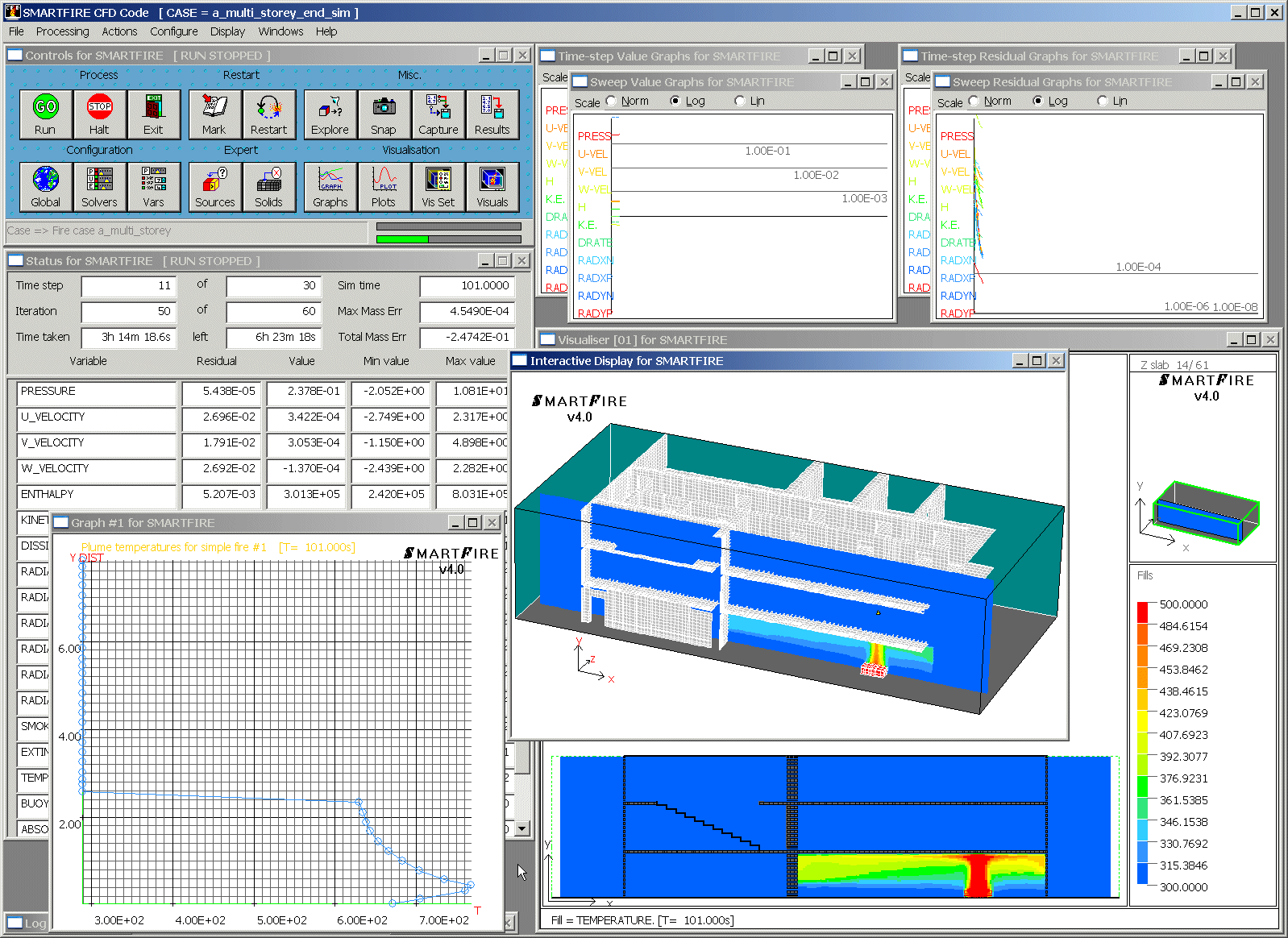Viewport: 1288px width, 938px height.
Task: Click the RADXN legend in Sweep Residual Graphs
Action: click(x=958, y=260)
